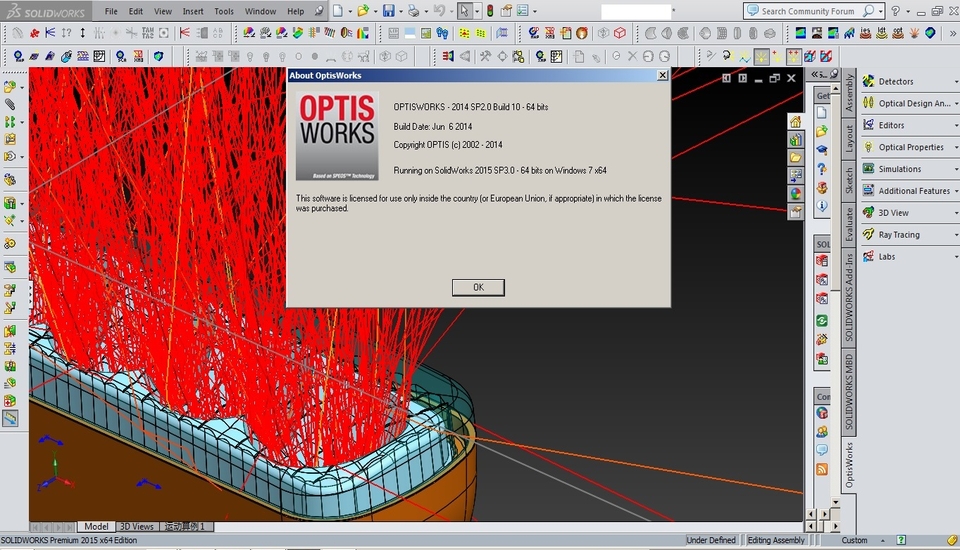960x550 pixels.
Task: Click the status bar help question icon
Action: pyautogui.click(x=901, y=540)
